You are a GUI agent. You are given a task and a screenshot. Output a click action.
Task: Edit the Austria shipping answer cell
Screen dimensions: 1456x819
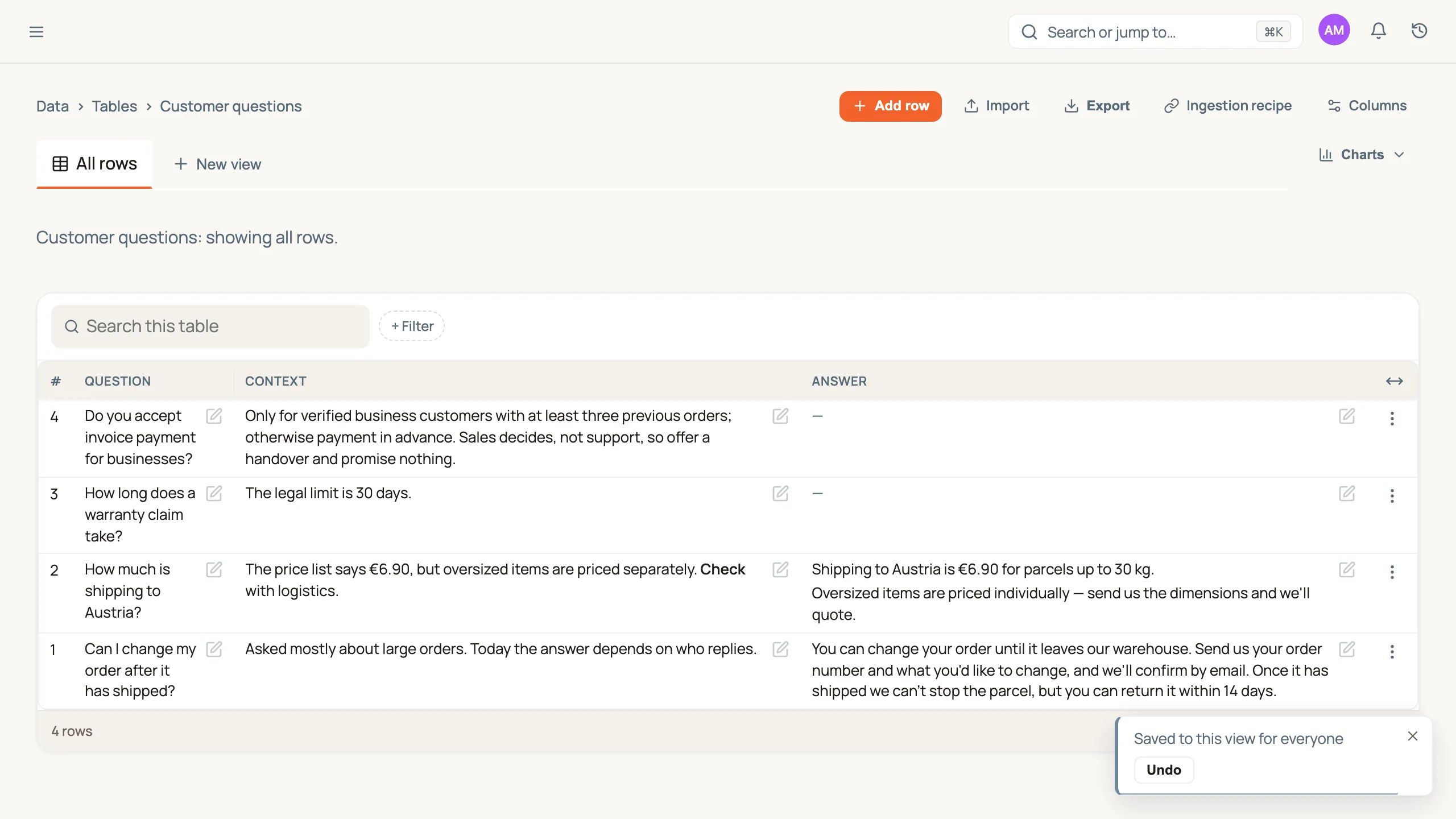click(1347, 570)
